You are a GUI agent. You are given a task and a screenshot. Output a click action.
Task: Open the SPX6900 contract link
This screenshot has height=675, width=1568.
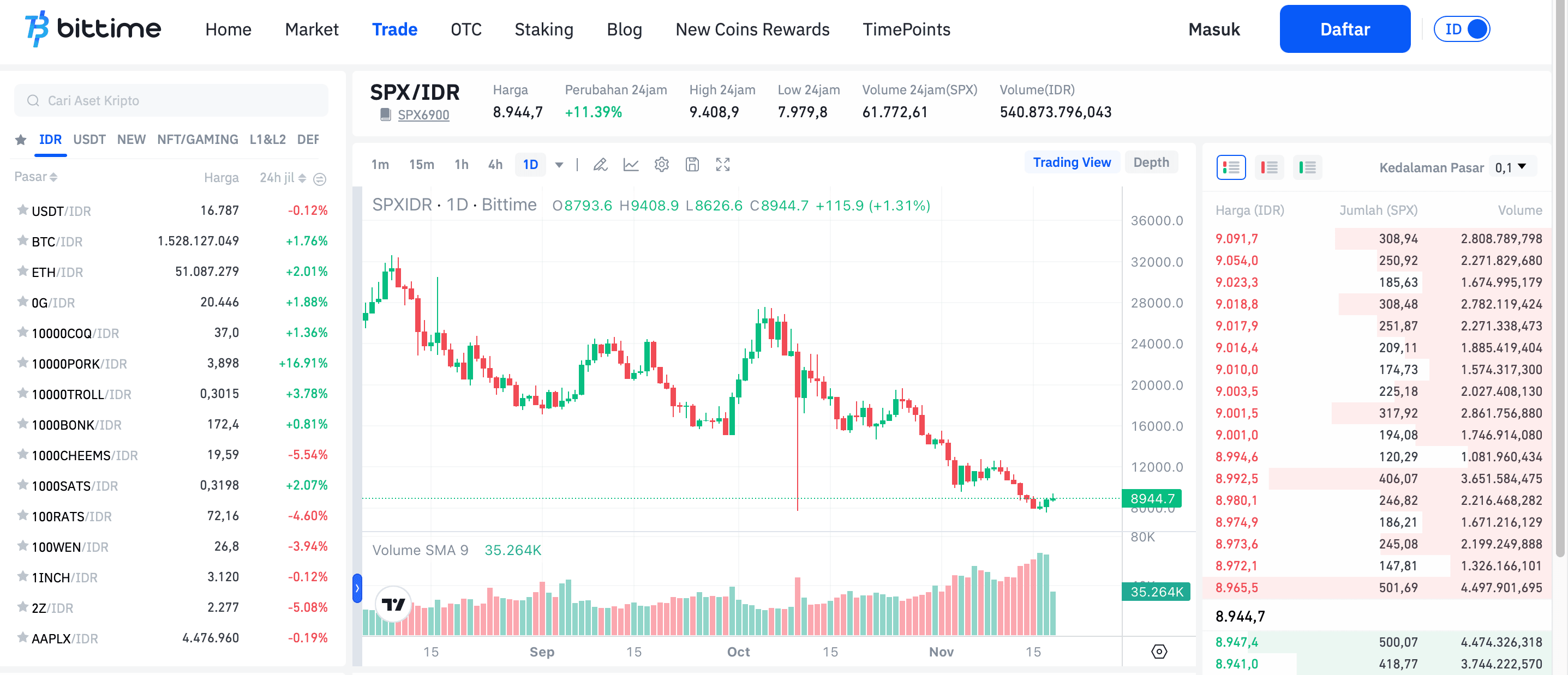pos(424,114)
